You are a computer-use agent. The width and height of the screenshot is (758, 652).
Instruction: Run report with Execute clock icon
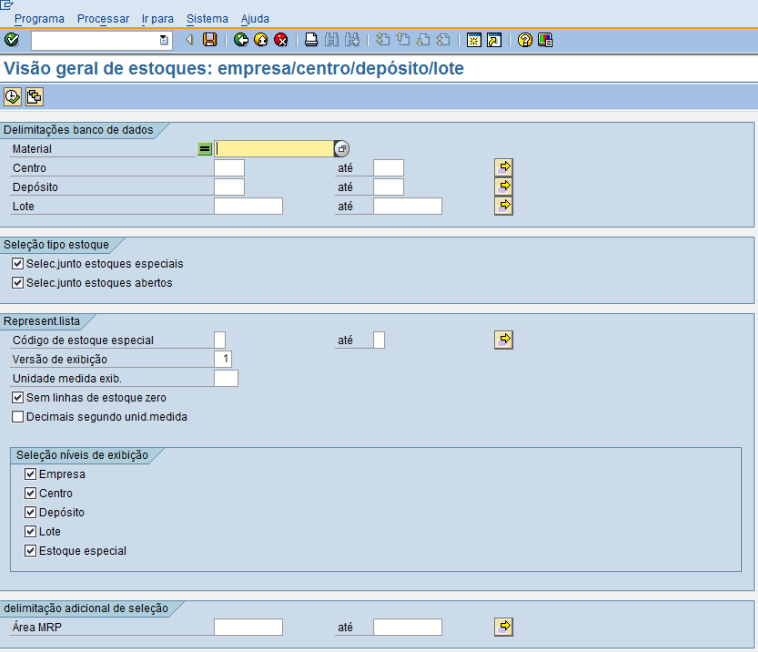pos(13,97)
